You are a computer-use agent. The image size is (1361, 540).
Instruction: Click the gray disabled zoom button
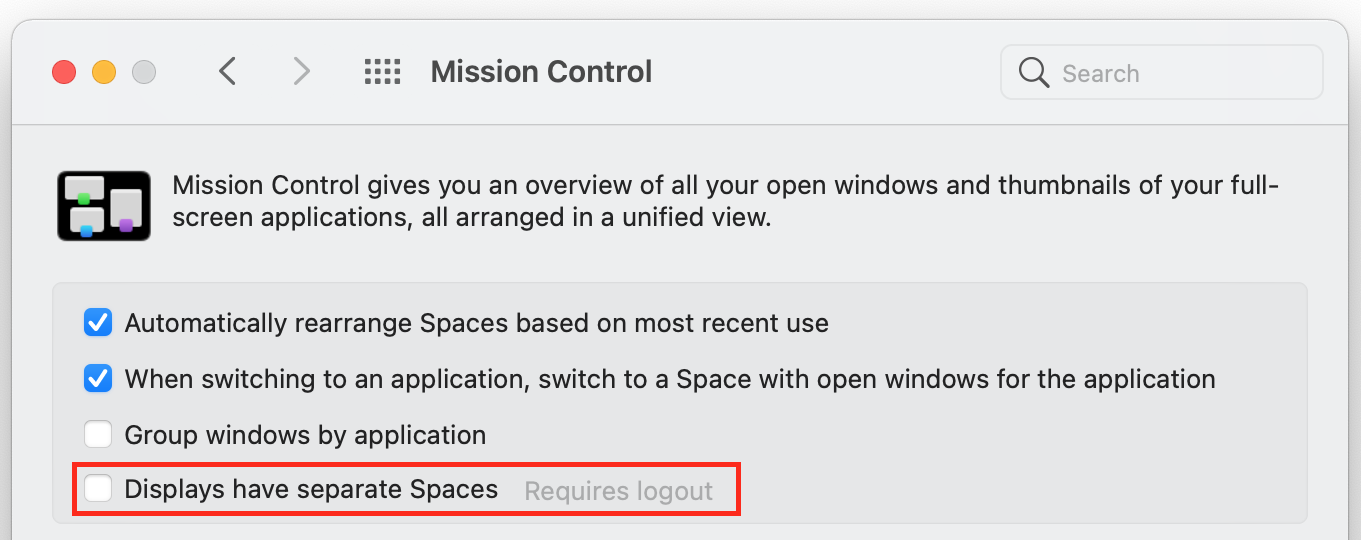coord(144,72)
